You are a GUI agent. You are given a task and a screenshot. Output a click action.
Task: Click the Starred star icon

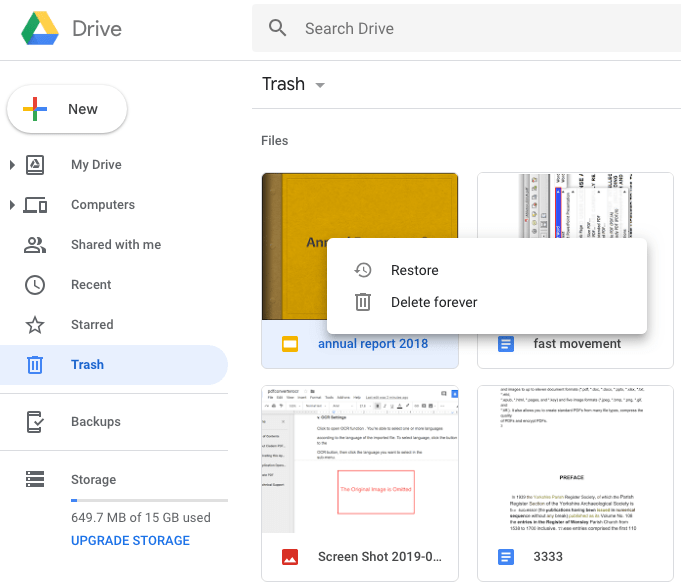(x=35, y=325)
